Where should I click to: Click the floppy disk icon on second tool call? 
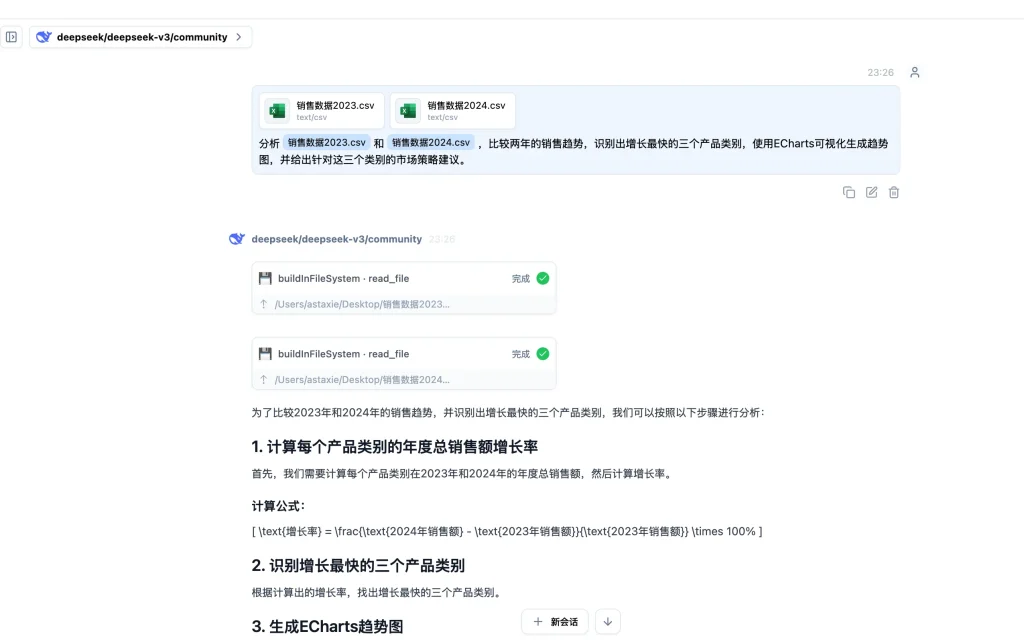tap(265, 354)
